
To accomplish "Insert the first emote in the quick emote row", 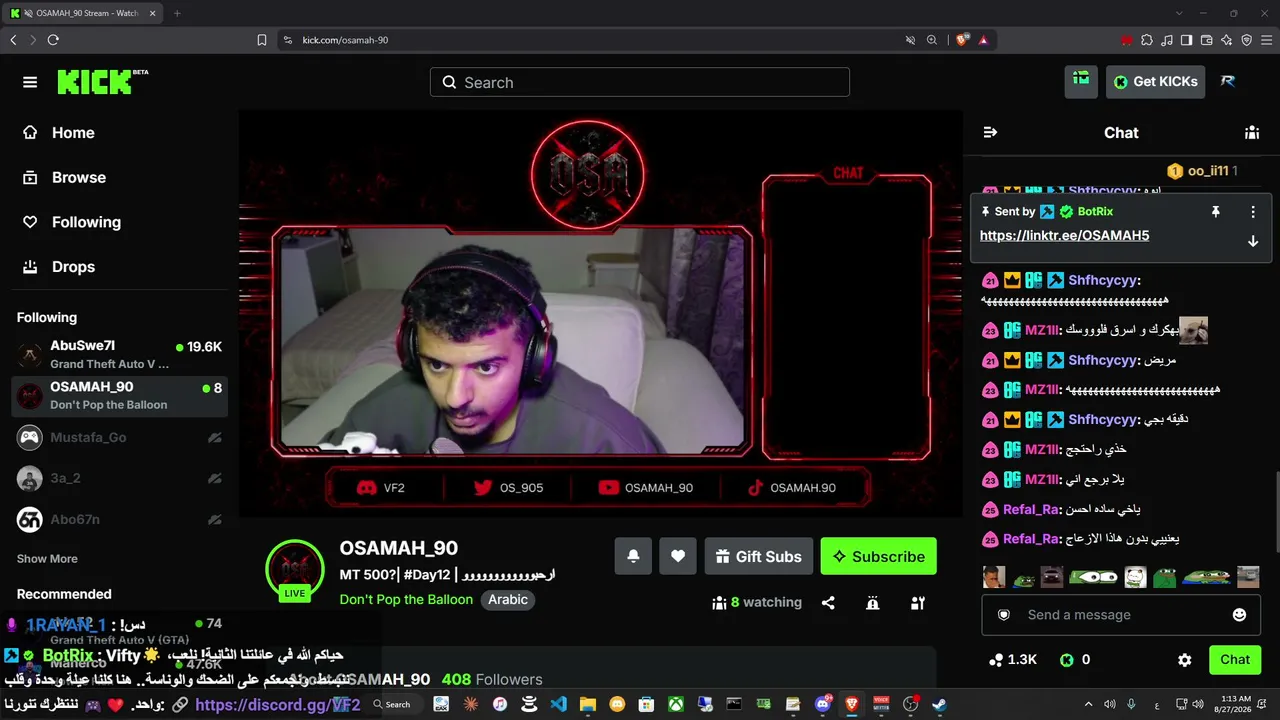I will [x=993, y=577].
